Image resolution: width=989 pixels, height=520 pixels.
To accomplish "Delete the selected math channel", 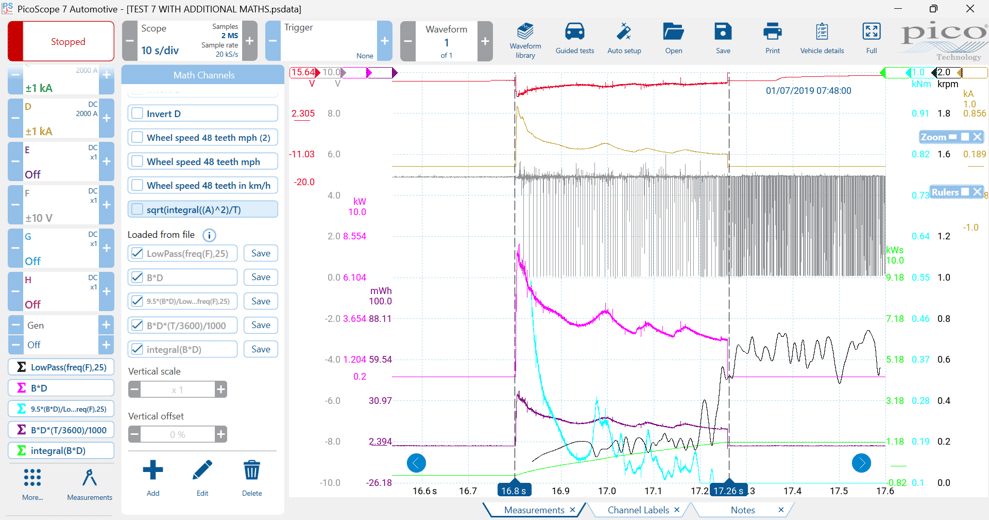I will point(252,478).
